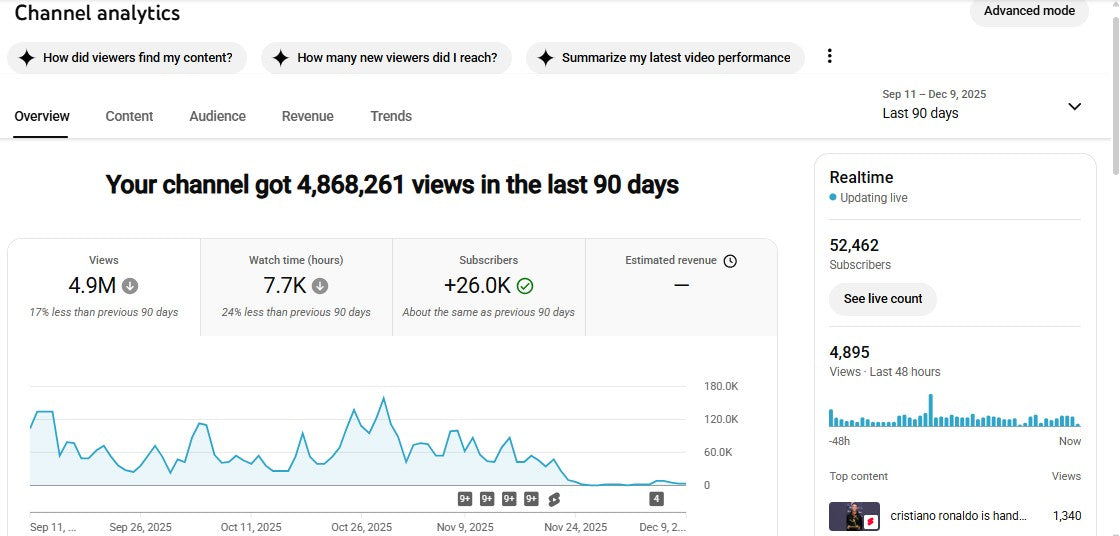Screen dimensions: 1120x536
Task: Click the down-arrow icon beside 4.9M views
Action: [130, 286]
